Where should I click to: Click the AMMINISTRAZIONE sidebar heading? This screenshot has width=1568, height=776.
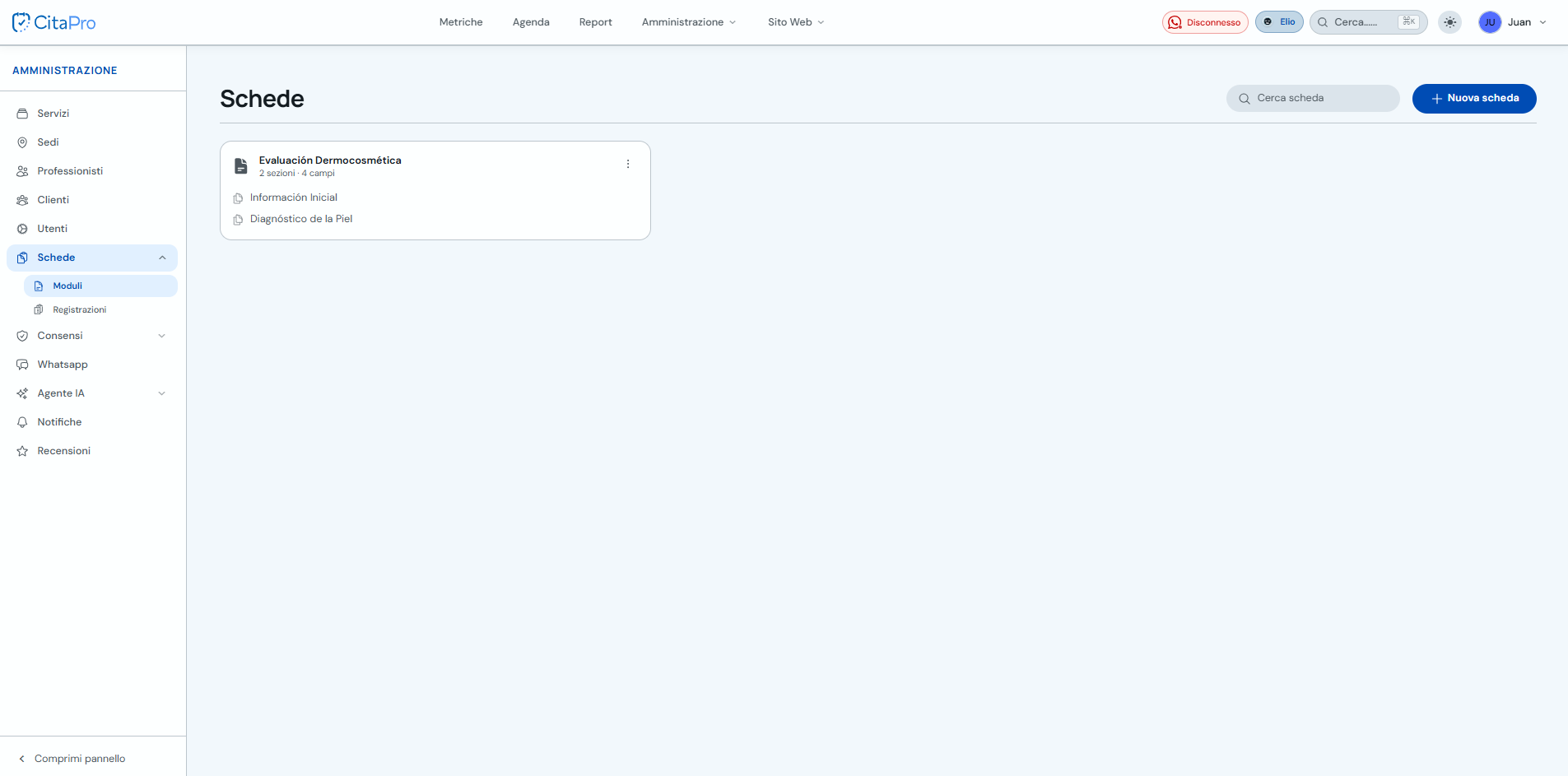tap(65, 71)
